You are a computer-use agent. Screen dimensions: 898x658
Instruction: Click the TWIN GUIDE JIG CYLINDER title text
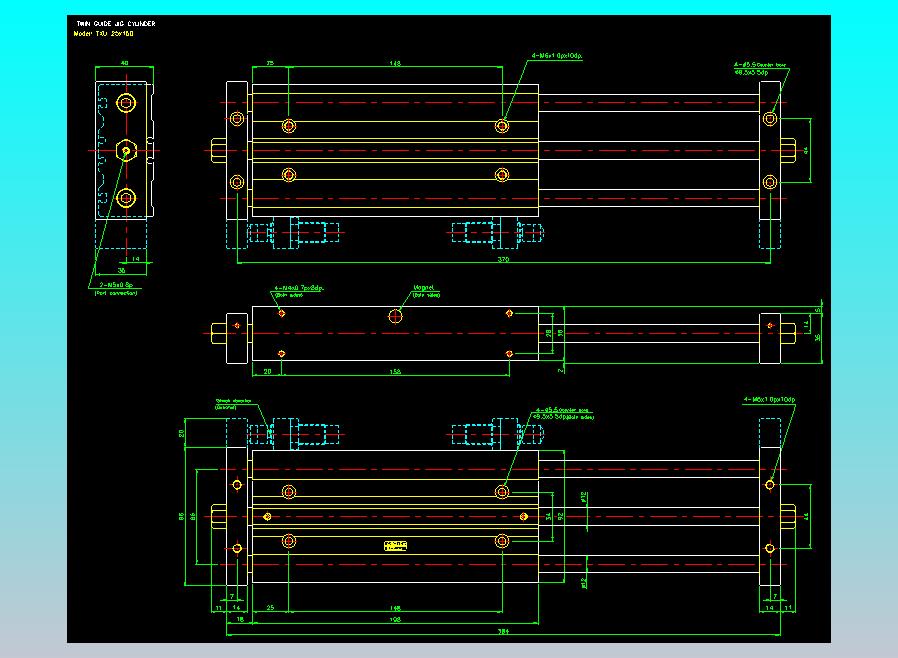116,23
